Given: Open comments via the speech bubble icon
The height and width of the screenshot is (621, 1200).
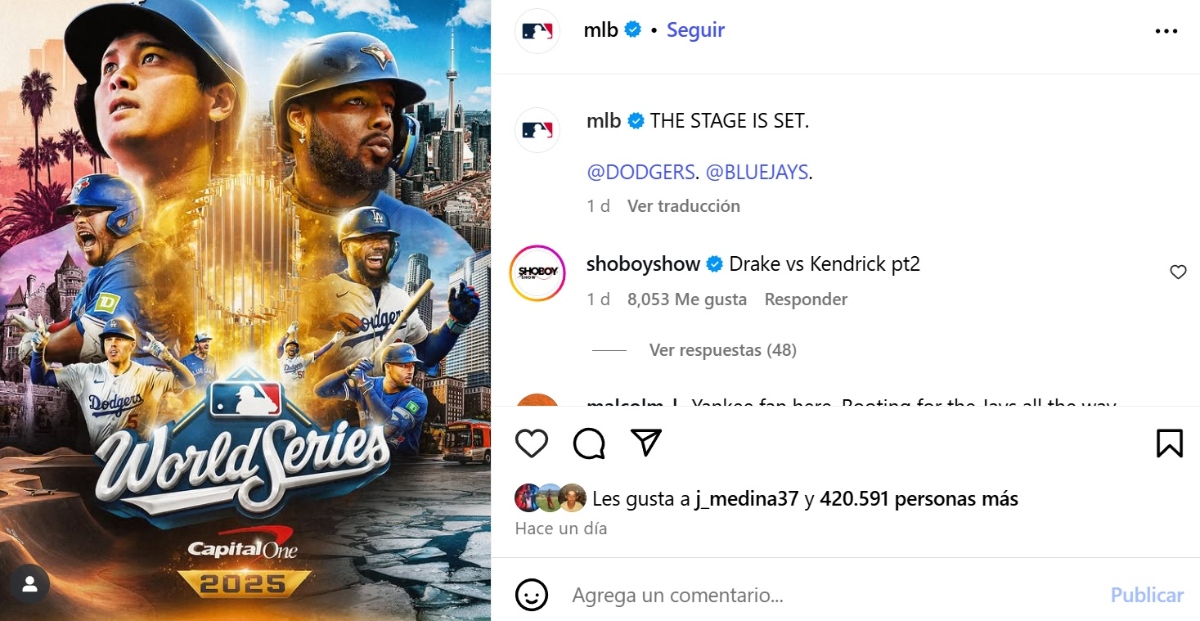Looking at the screenshot, I should coord(590,443).
